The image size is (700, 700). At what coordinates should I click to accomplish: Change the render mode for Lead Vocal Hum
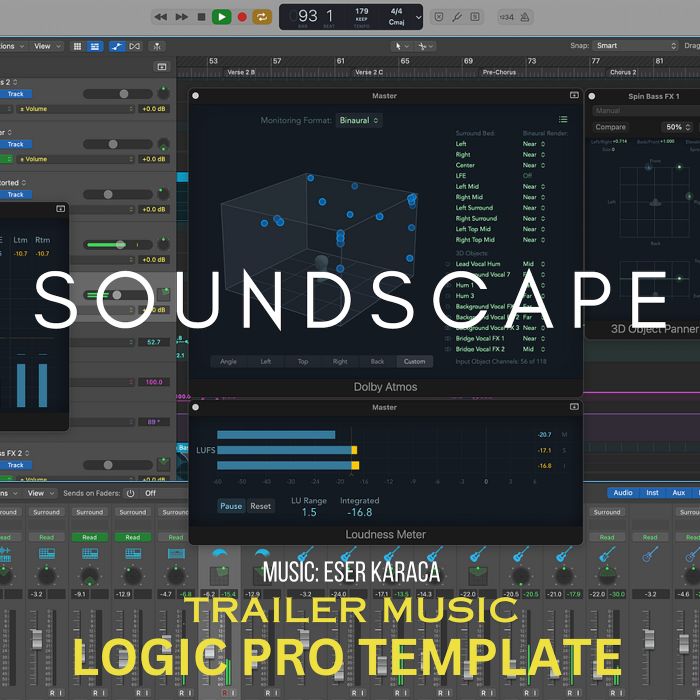534,264
